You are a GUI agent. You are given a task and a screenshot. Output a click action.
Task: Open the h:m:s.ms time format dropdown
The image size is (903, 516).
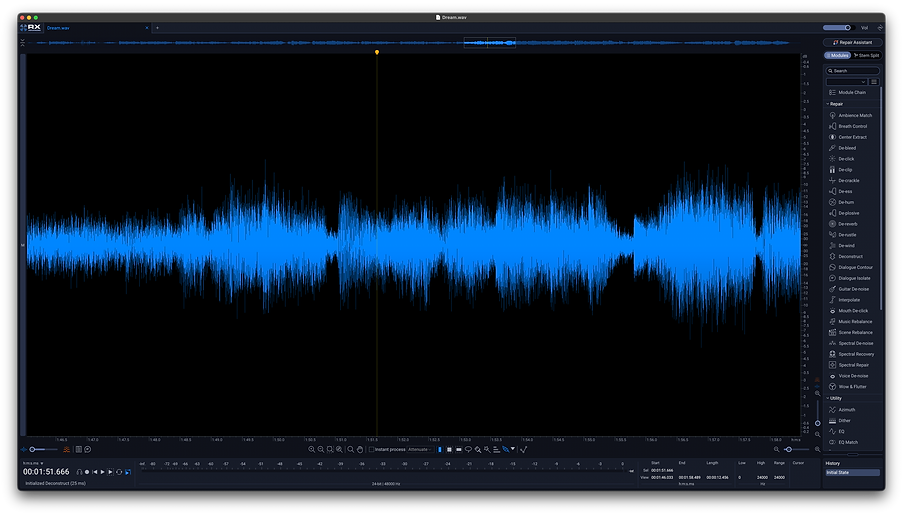tap(33, 463)
